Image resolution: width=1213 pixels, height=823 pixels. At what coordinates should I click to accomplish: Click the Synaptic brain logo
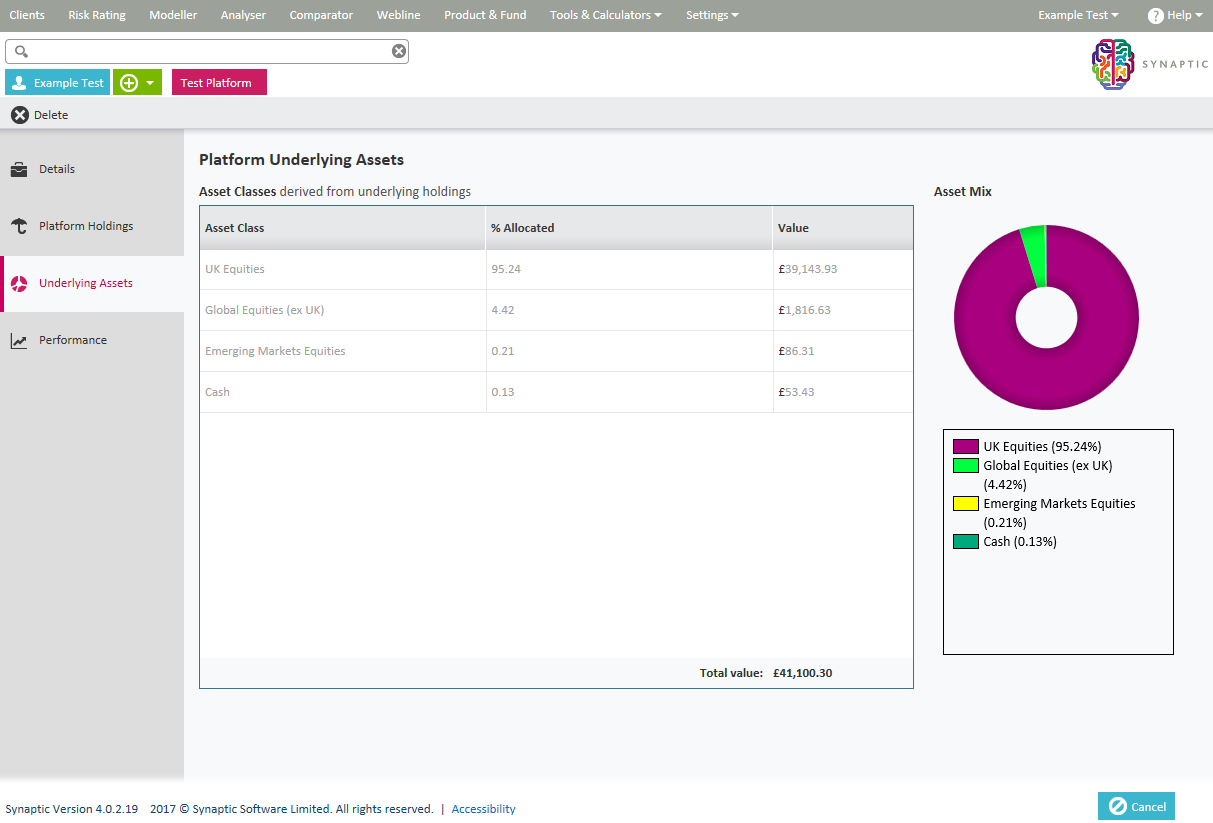click(x=1113, y=65)
